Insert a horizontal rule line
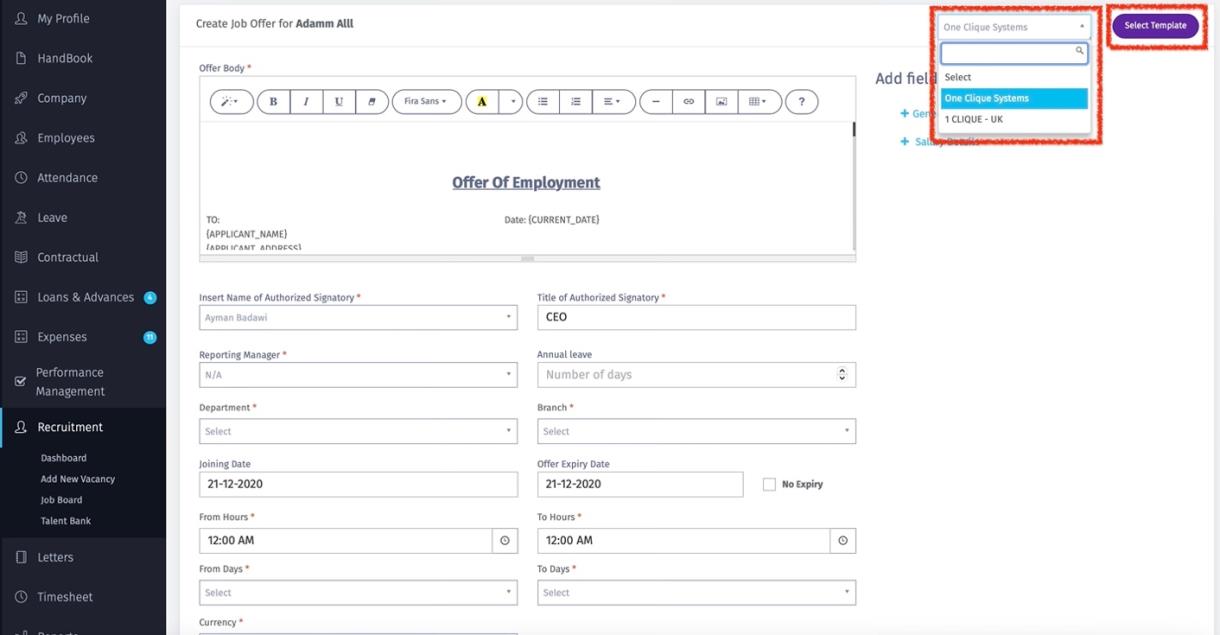 pyautogui.click(x=656, y=102)
